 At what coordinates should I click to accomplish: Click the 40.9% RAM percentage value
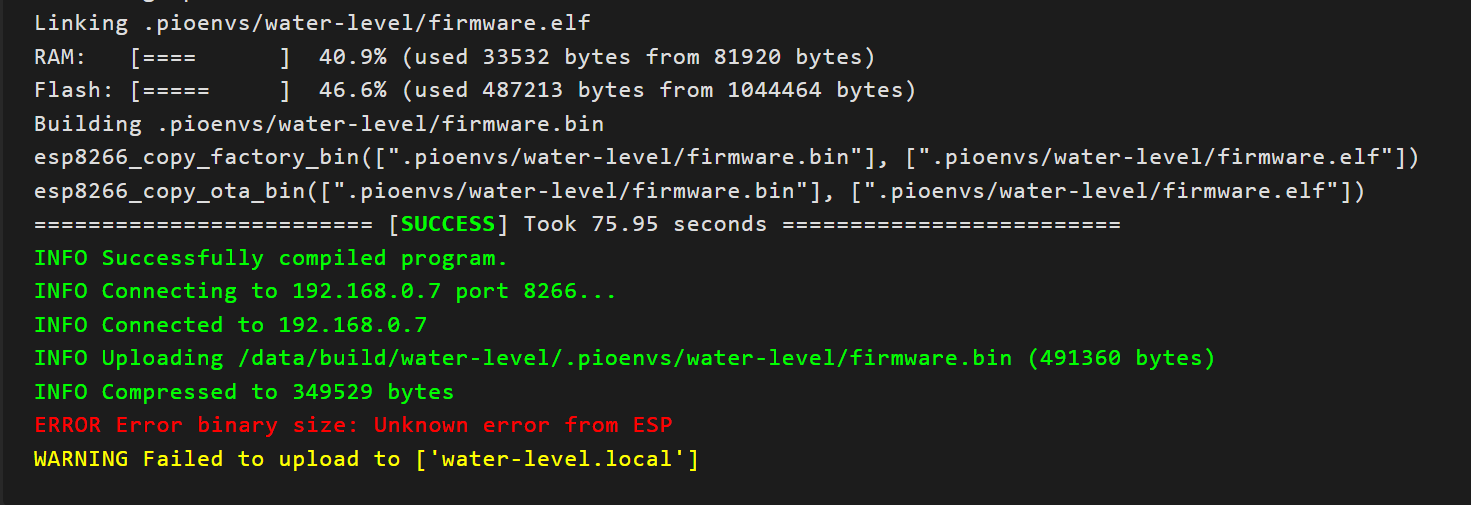click(x=352, y=56)
